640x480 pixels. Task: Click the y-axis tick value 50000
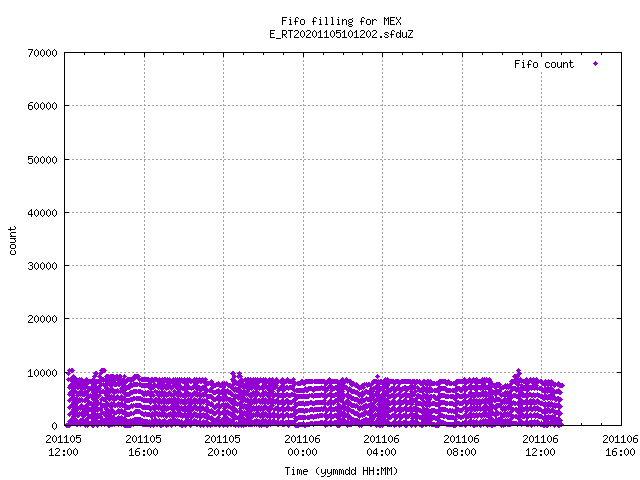pyautogui.click(x=42, y=160)
